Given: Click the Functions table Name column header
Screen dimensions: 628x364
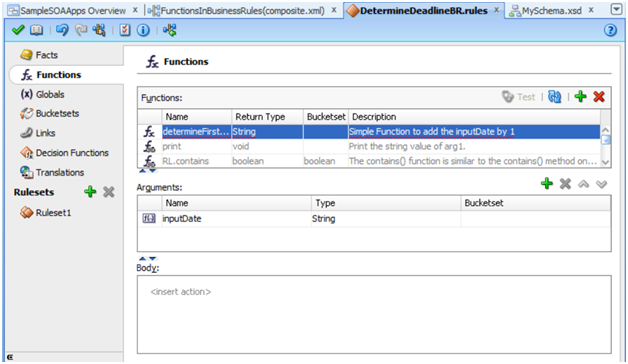Looking at the screenshot, I should pos(196,117).
